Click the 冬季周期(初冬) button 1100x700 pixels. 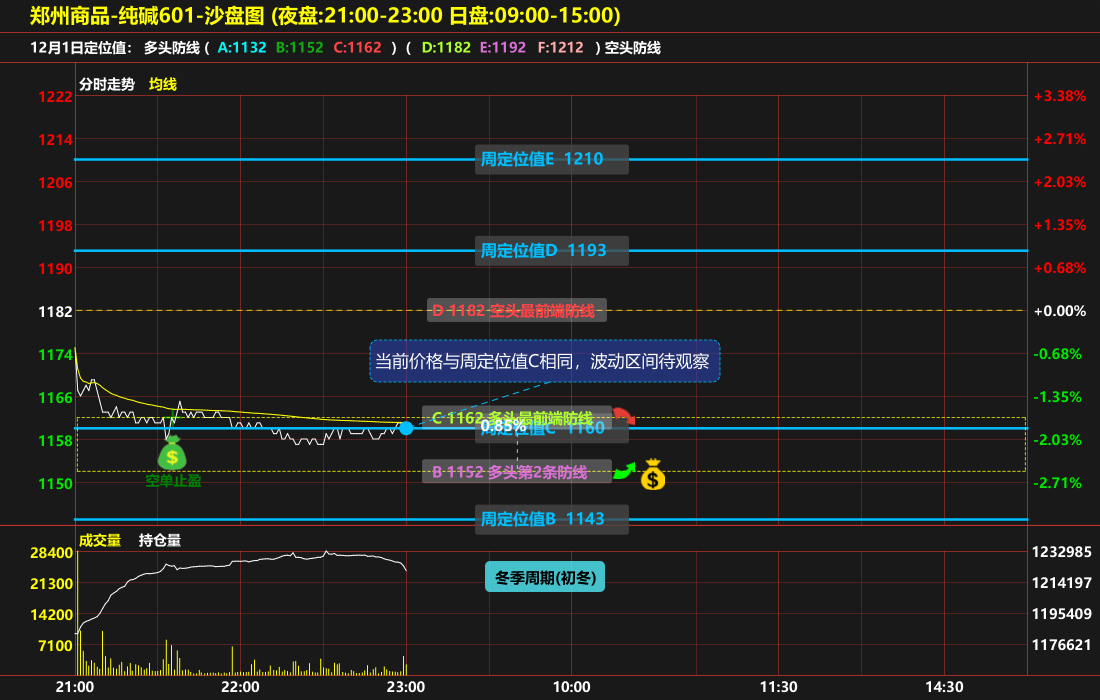click(x=545, y=577)
